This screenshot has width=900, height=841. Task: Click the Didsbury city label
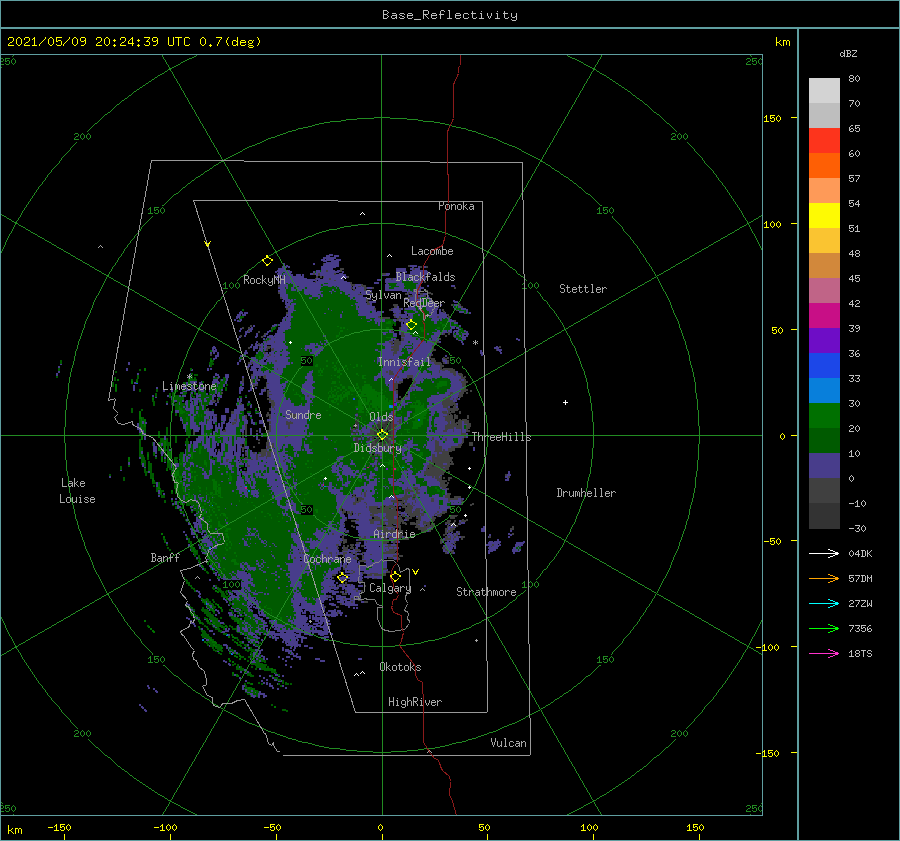tap(377, 448)
